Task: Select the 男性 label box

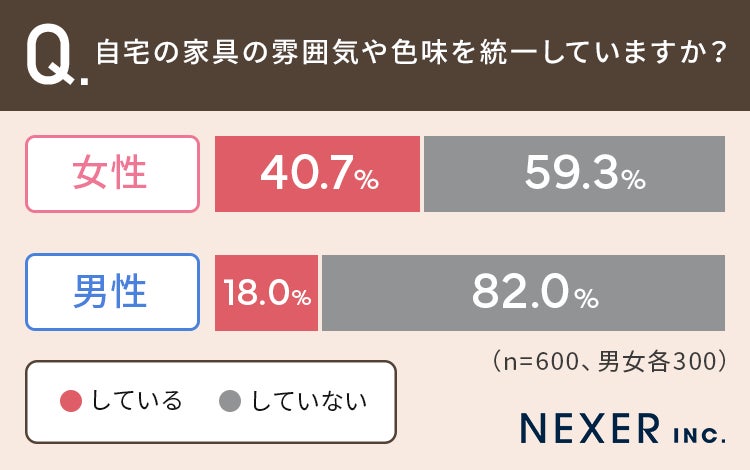Action: click(112, 292)
